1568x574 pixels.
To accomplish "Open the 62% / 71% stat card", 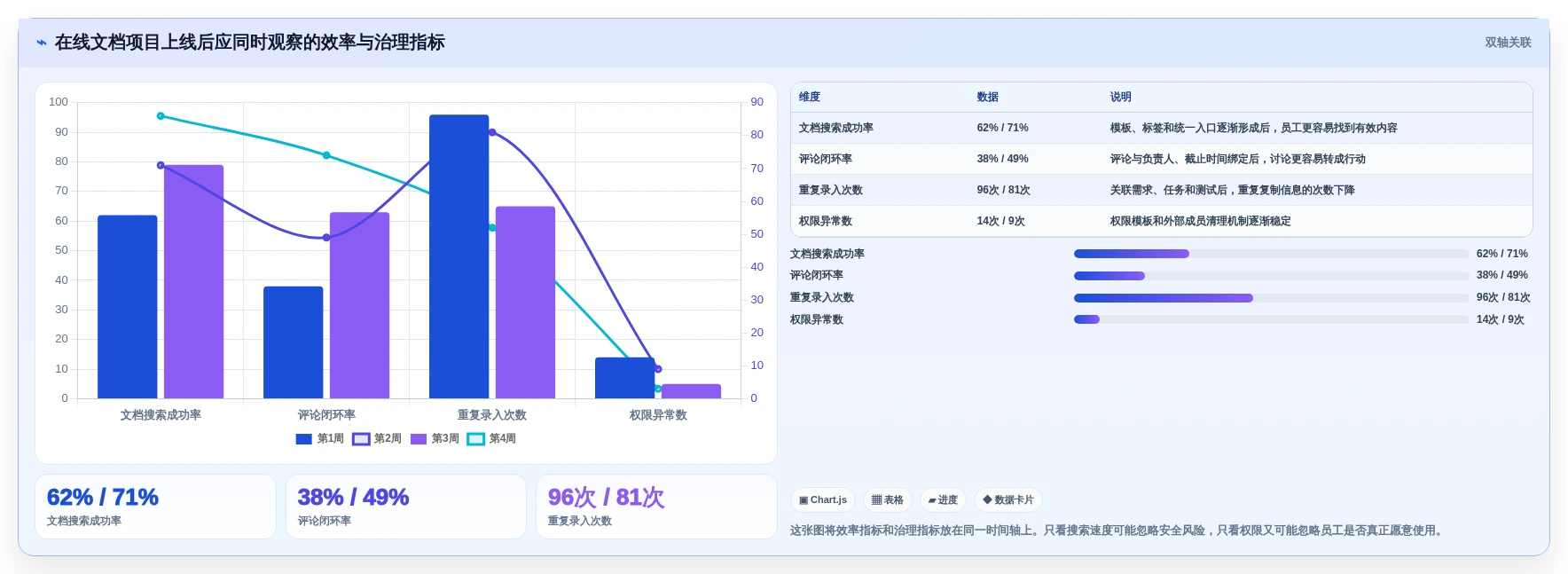I will pyautogui.click(x=155, y=507).
